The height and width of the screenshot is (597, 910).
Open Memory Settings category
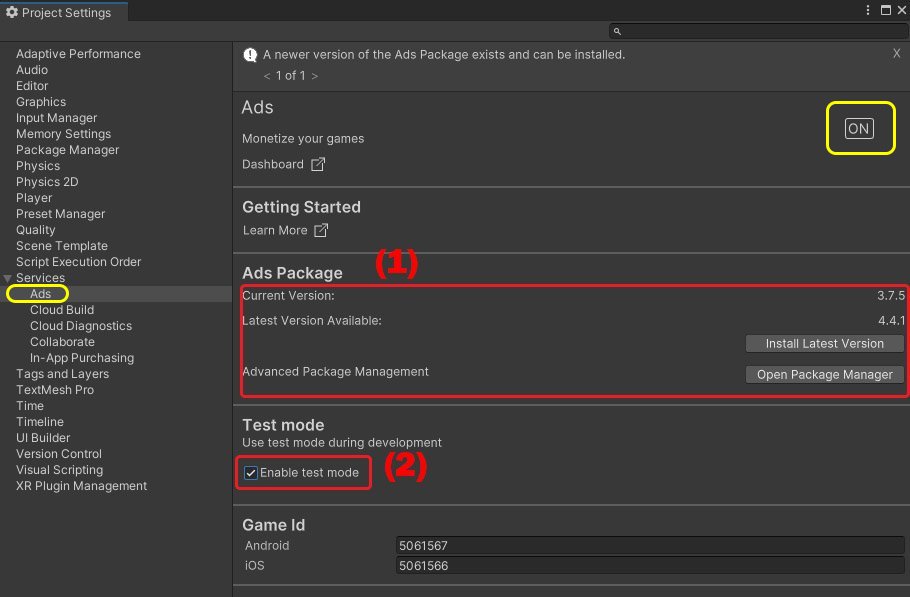coord(63,134)
